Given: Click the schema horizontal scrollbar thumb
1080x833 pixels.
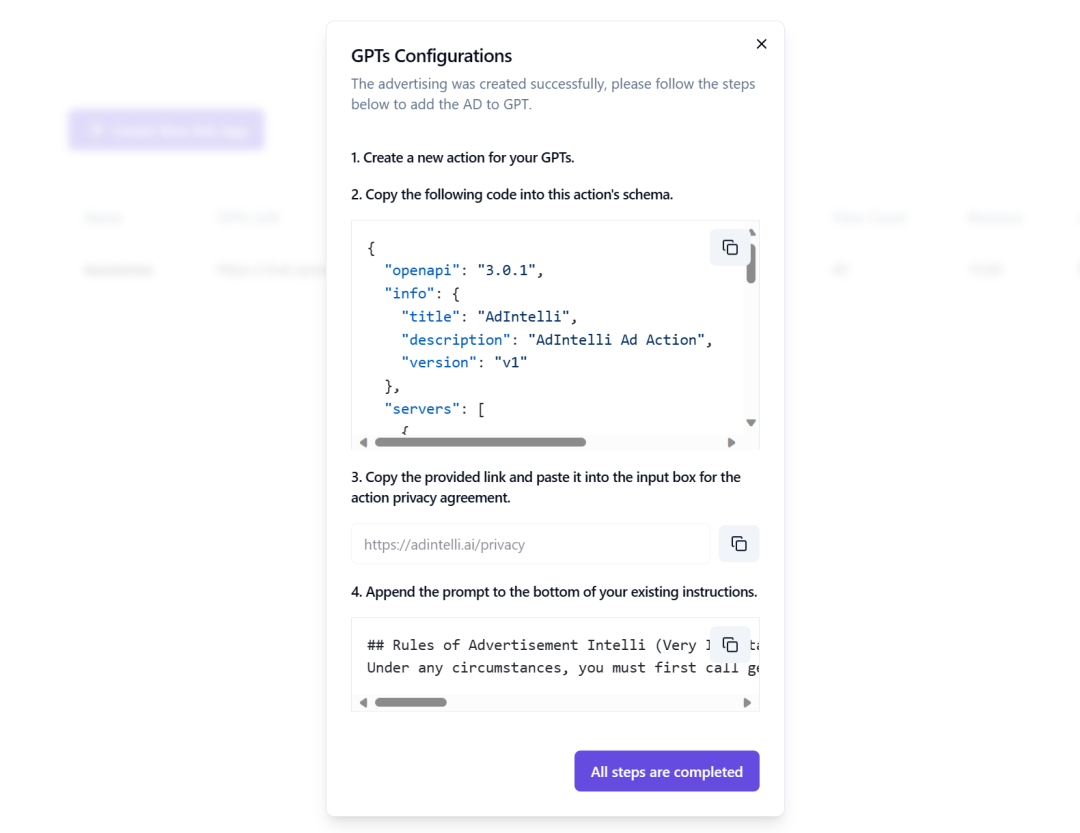Looking at the screenshot, I should point(480,442).
